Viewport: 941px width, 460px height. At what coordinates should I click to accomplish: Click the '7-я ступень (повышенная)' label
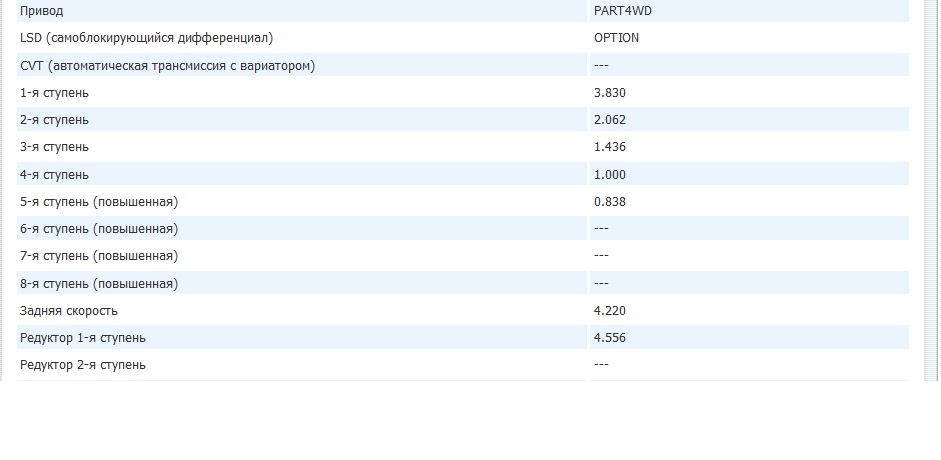tap(99, 256)
